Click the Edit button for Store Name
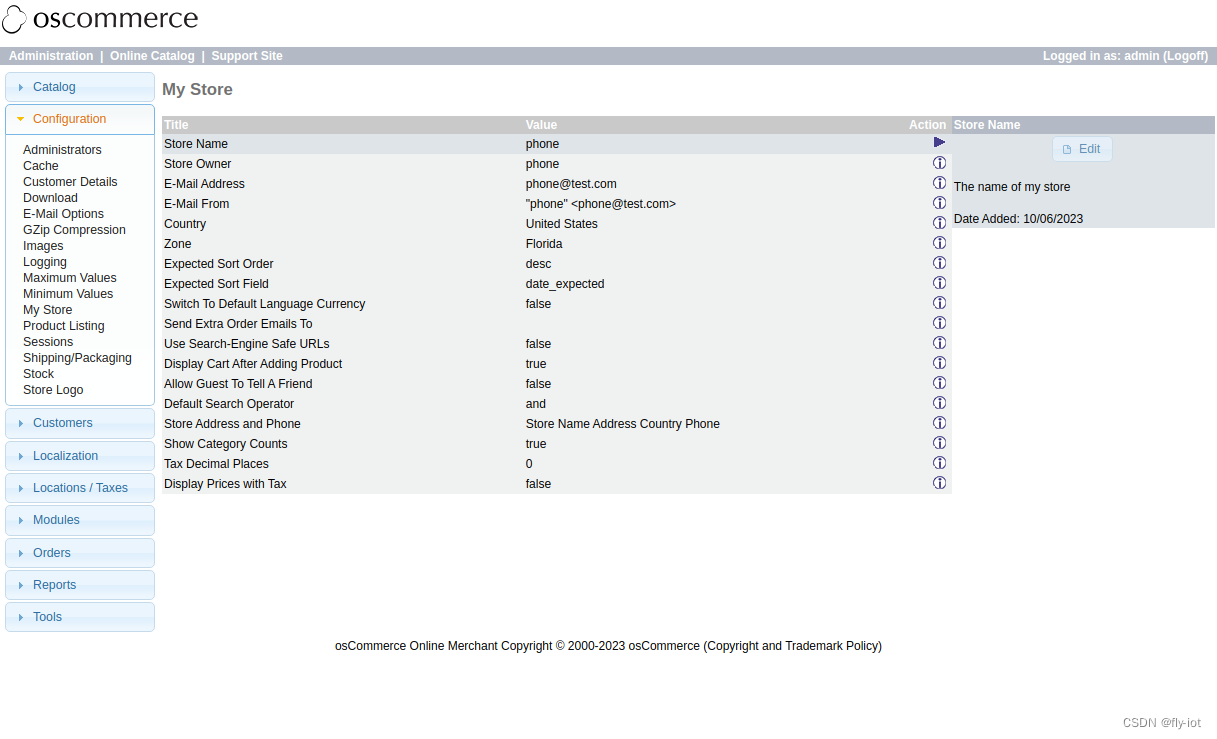Viewport: 1217px width, 739px height. (1082, 149)
